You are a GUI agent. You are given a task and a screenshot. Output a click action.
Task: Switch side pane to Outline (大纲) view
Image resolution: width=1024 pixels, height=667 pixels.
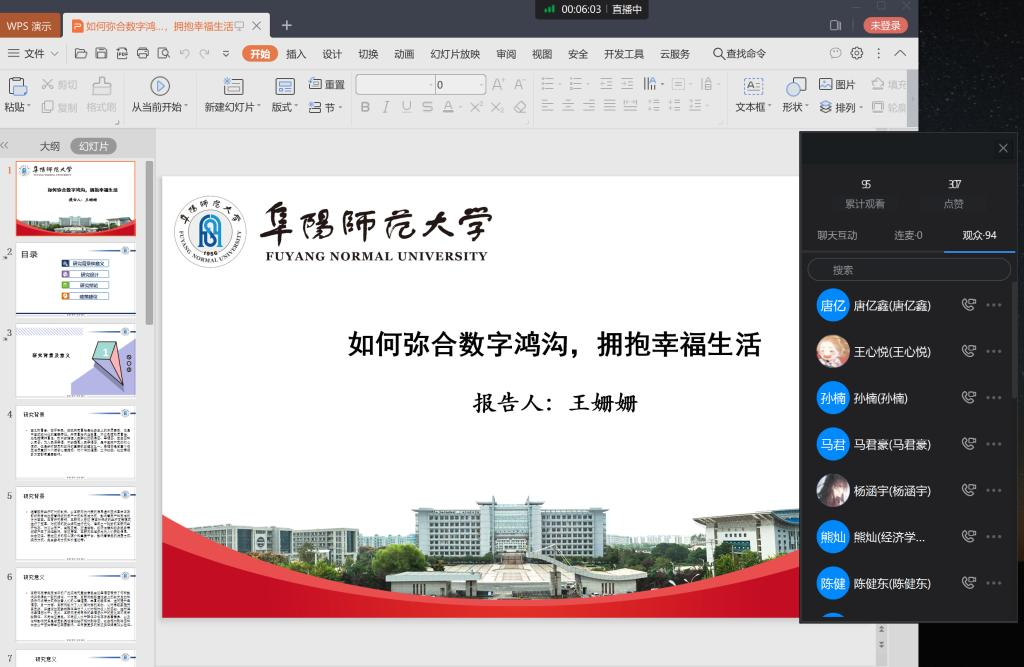click(x=50, y=146)
